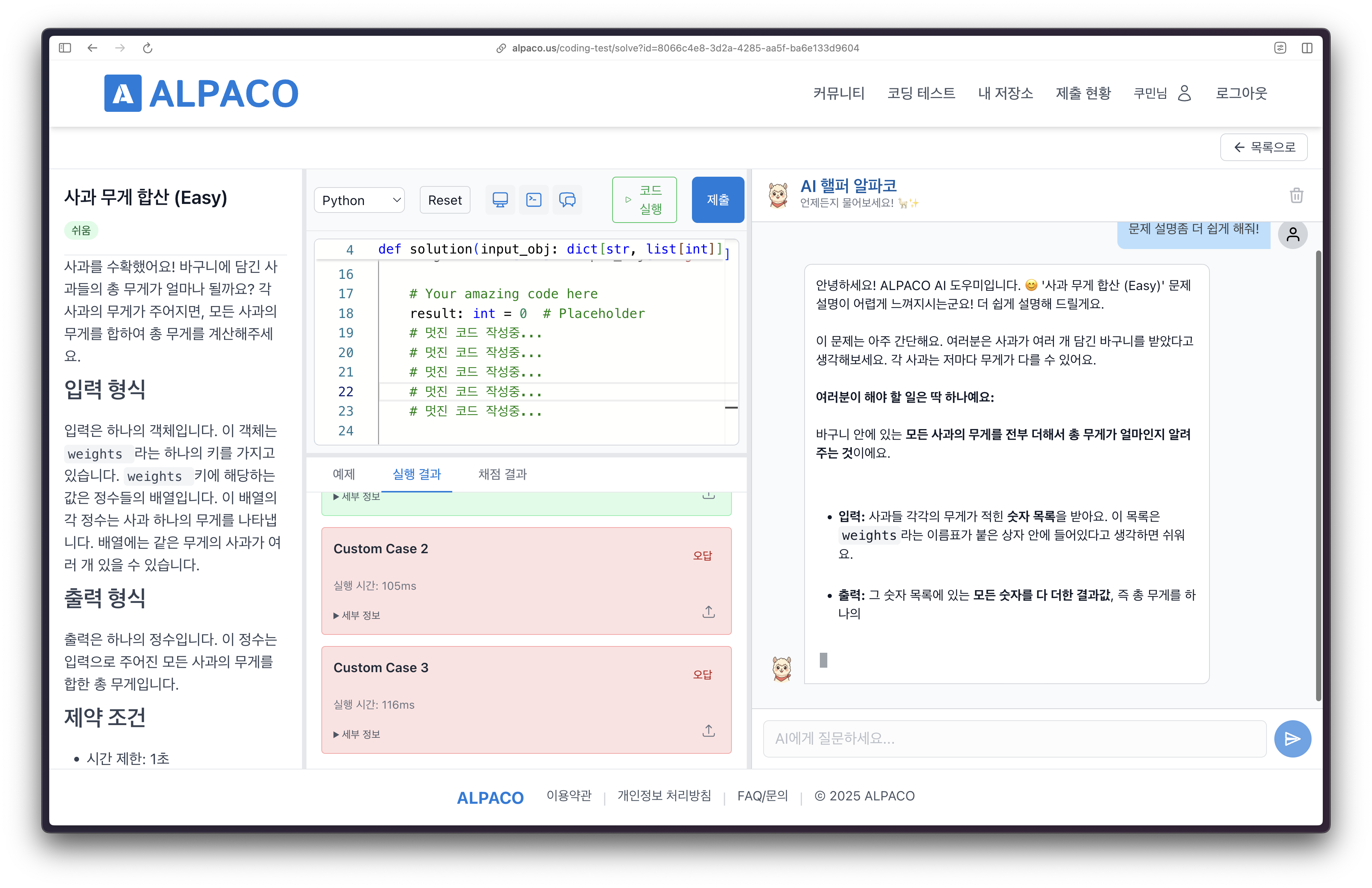
Task: Open FAQ/문의 link in footer
Action: click(x=763, y=796)
